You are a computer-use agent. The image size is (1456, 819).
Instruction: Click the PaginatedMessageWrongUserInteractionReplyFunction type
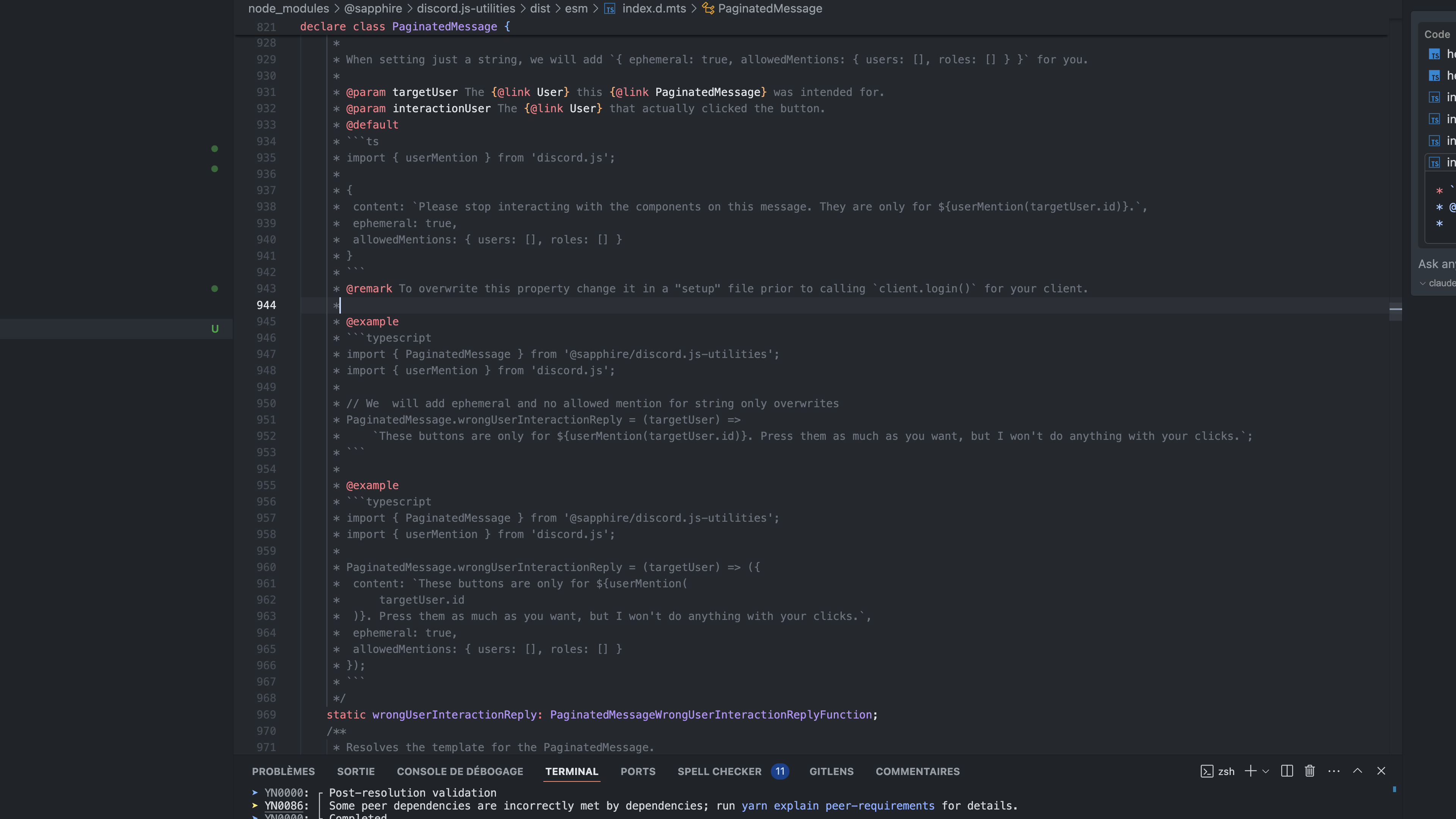(711, 715)
